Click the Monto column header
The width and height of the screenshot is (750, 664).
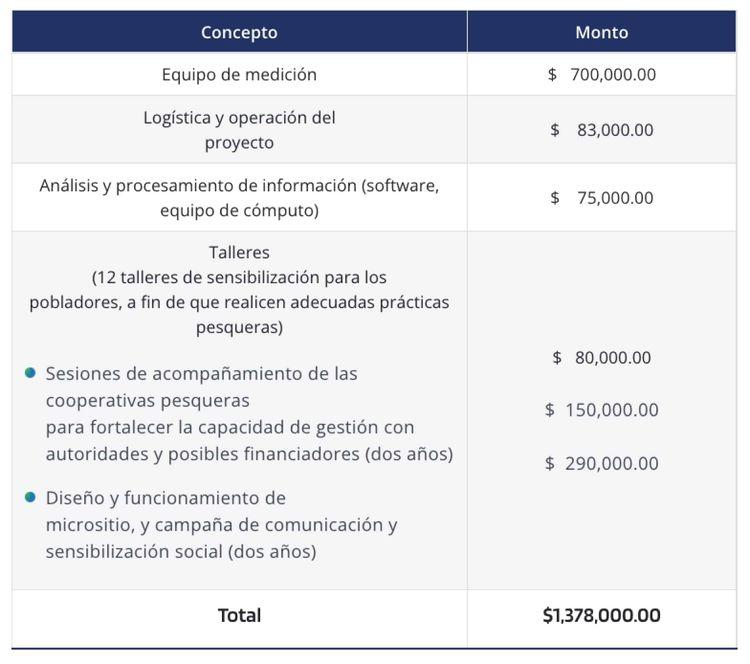pyautogui.click(x=601, y=32)
